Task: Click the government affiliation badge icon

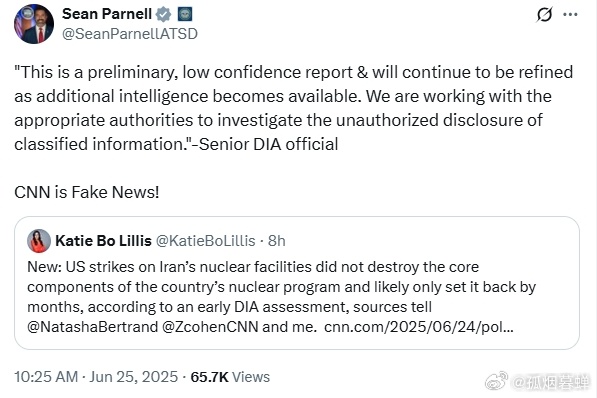Action: 185,14
